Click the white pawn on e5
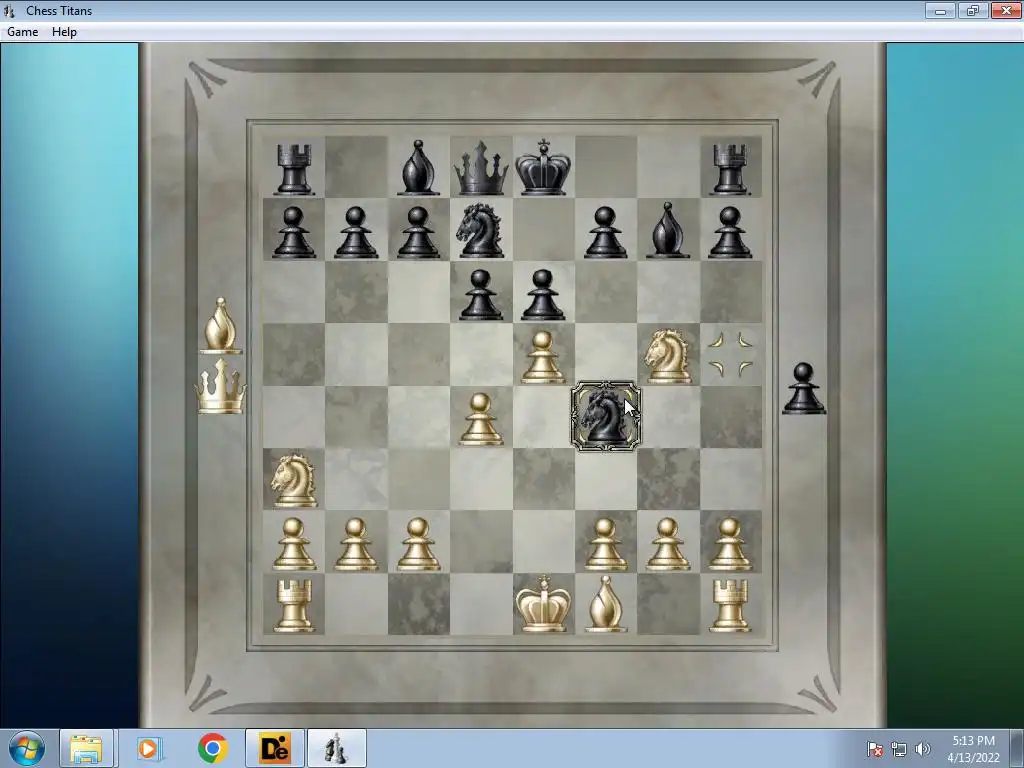 [543, 357]
